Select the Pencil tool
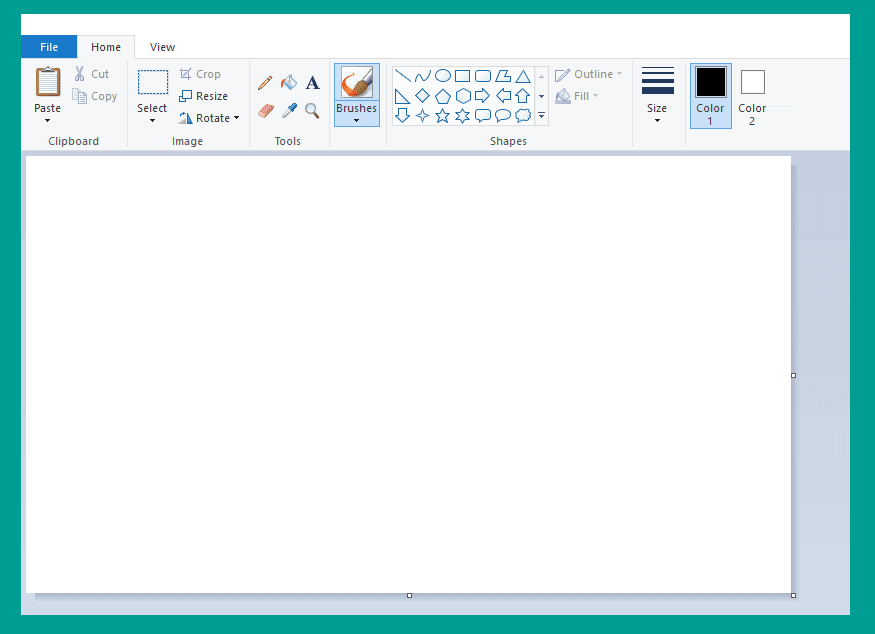This screenshot has height=634, width=875. pos(265,83)
